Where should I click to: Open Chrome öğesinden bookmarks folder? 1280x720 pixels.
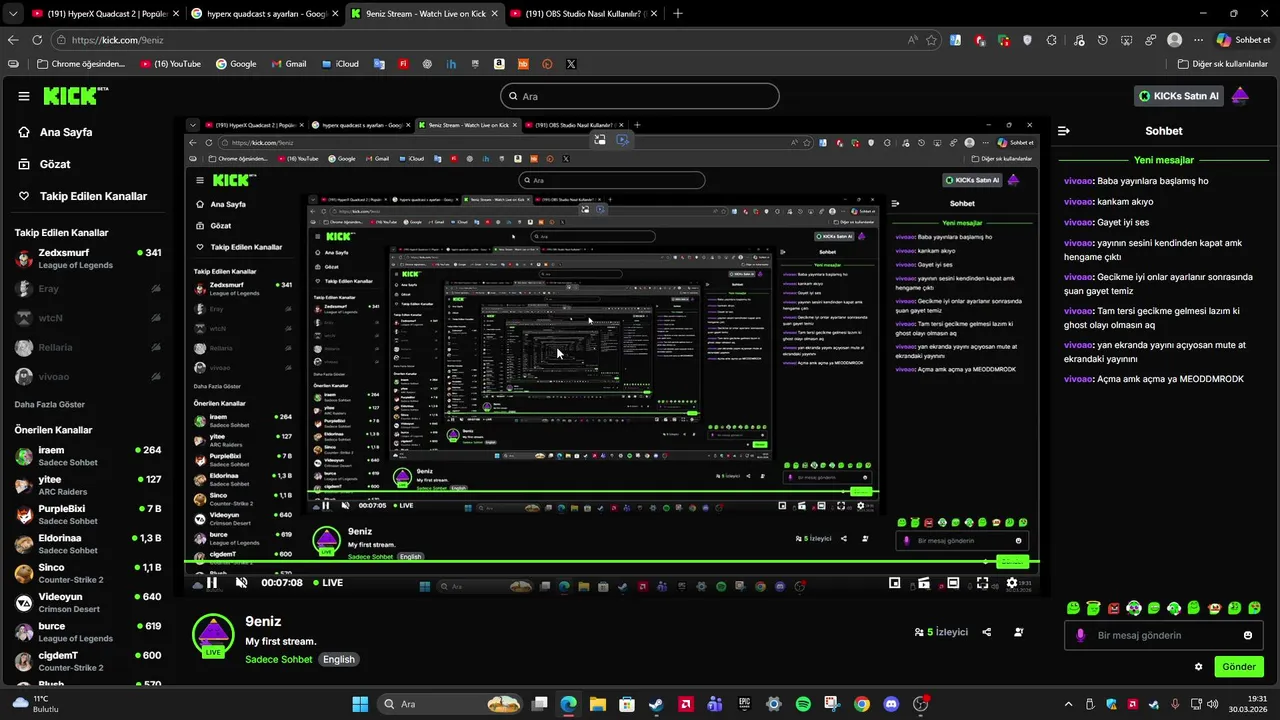[x=81, y=64]
